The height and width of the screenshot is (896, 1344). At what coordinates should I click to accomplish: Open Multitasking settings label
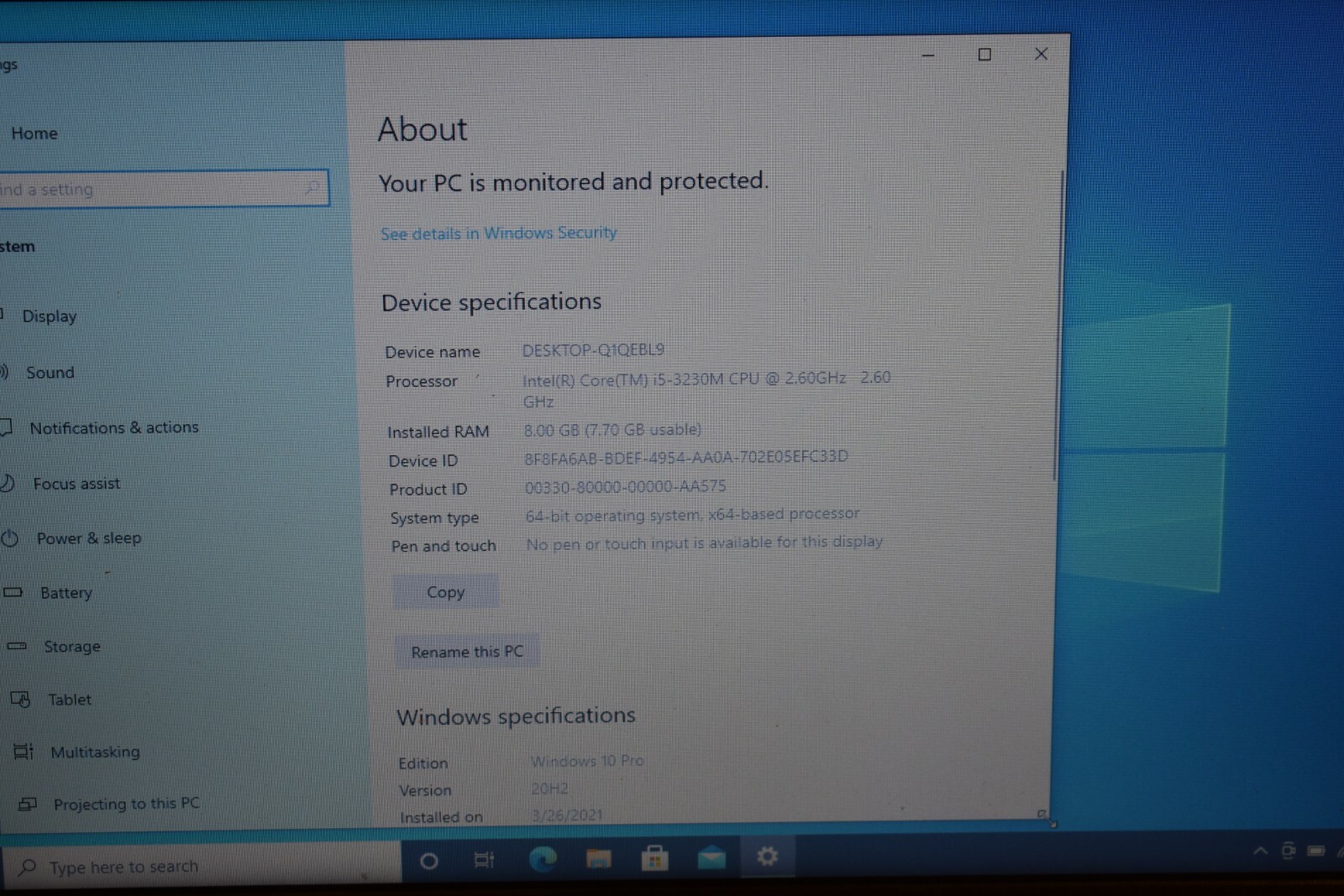(x=95, y=752)
